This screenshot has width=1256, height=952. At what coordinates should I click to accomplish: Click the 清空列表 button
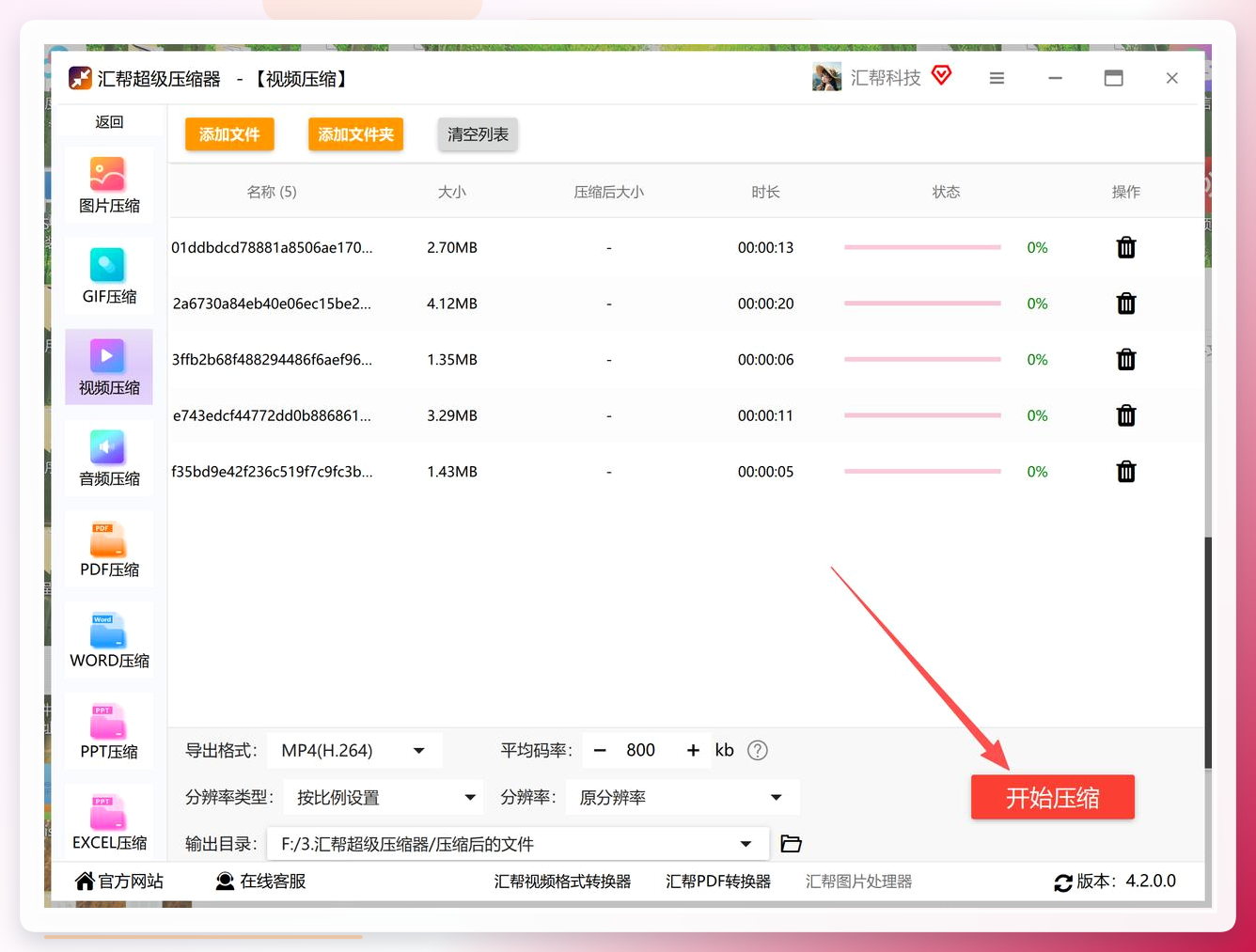coord(478,134)
